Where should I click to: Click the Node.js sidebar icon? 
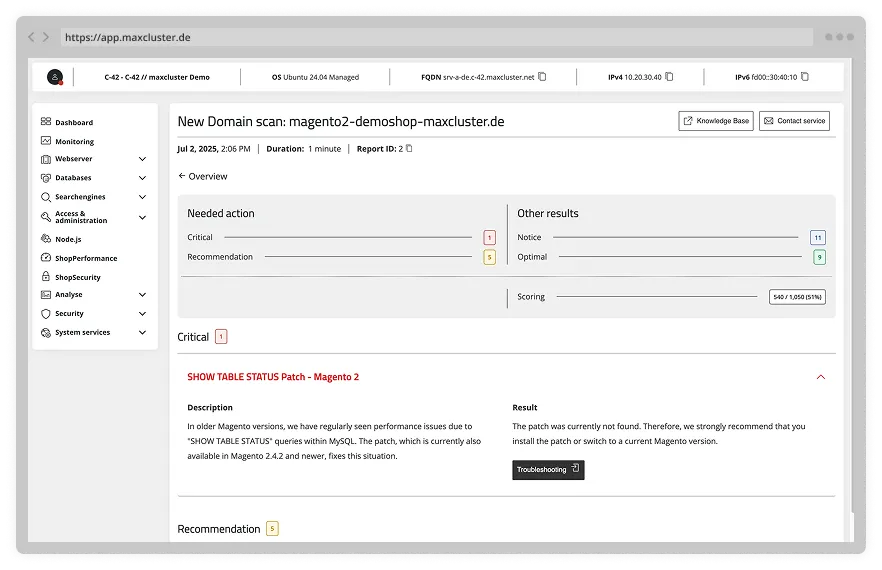click(x=46, y=239)
